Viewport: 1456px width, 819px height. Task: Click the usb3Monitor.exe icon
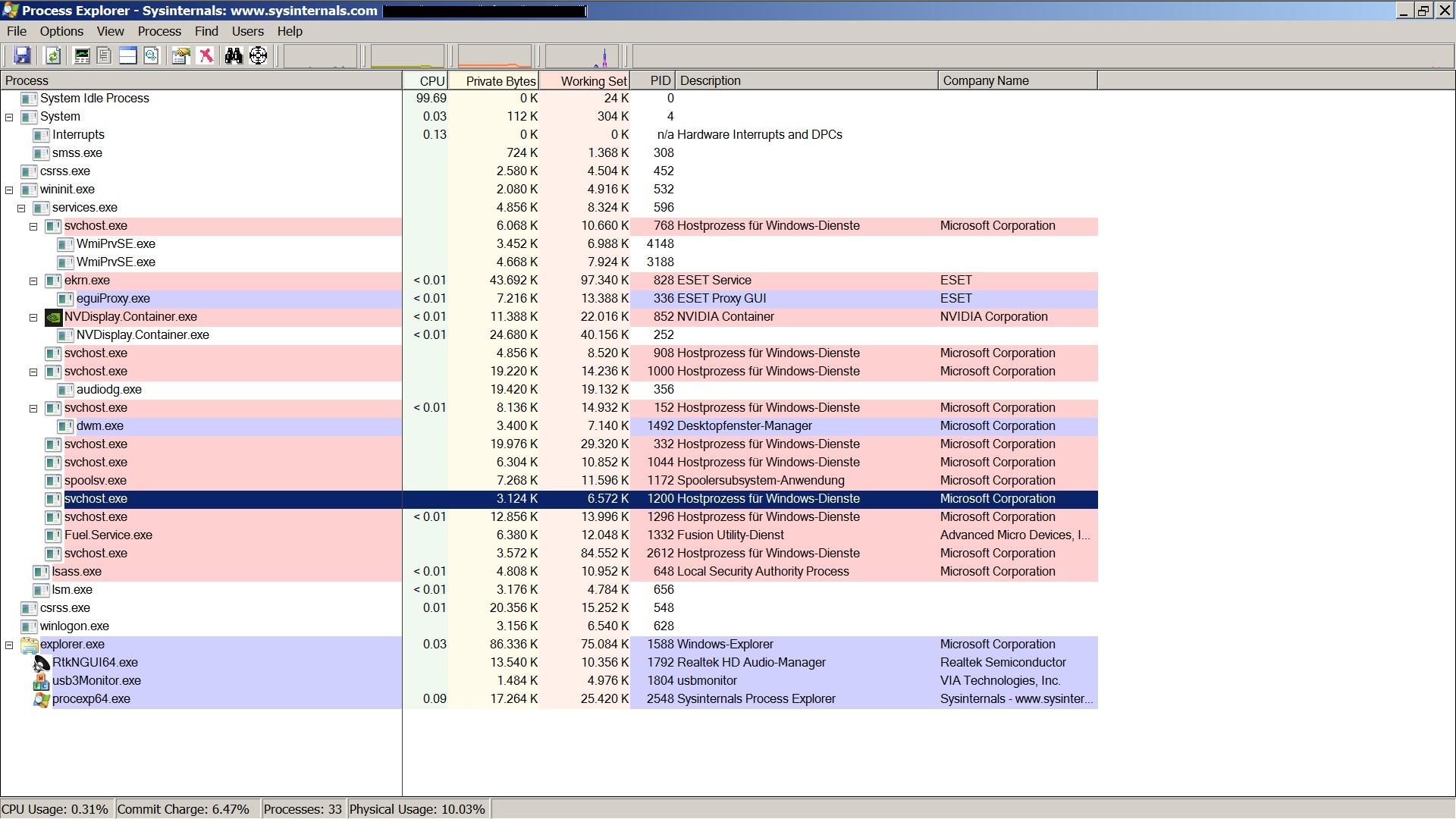click(x=41, y=681)
